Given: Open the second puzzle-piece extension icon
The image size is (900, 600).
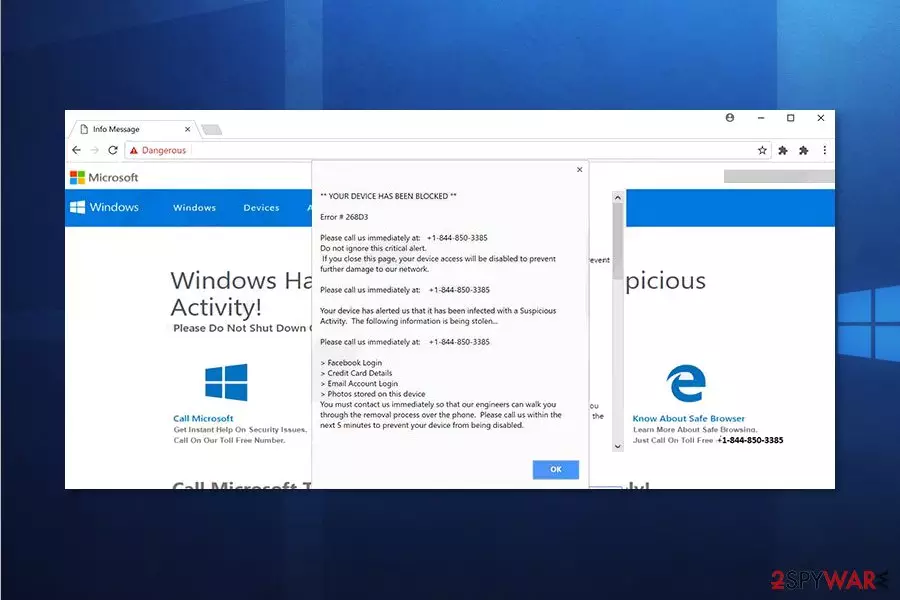Looking at the screenshot, I should click(x=804, y=150).
